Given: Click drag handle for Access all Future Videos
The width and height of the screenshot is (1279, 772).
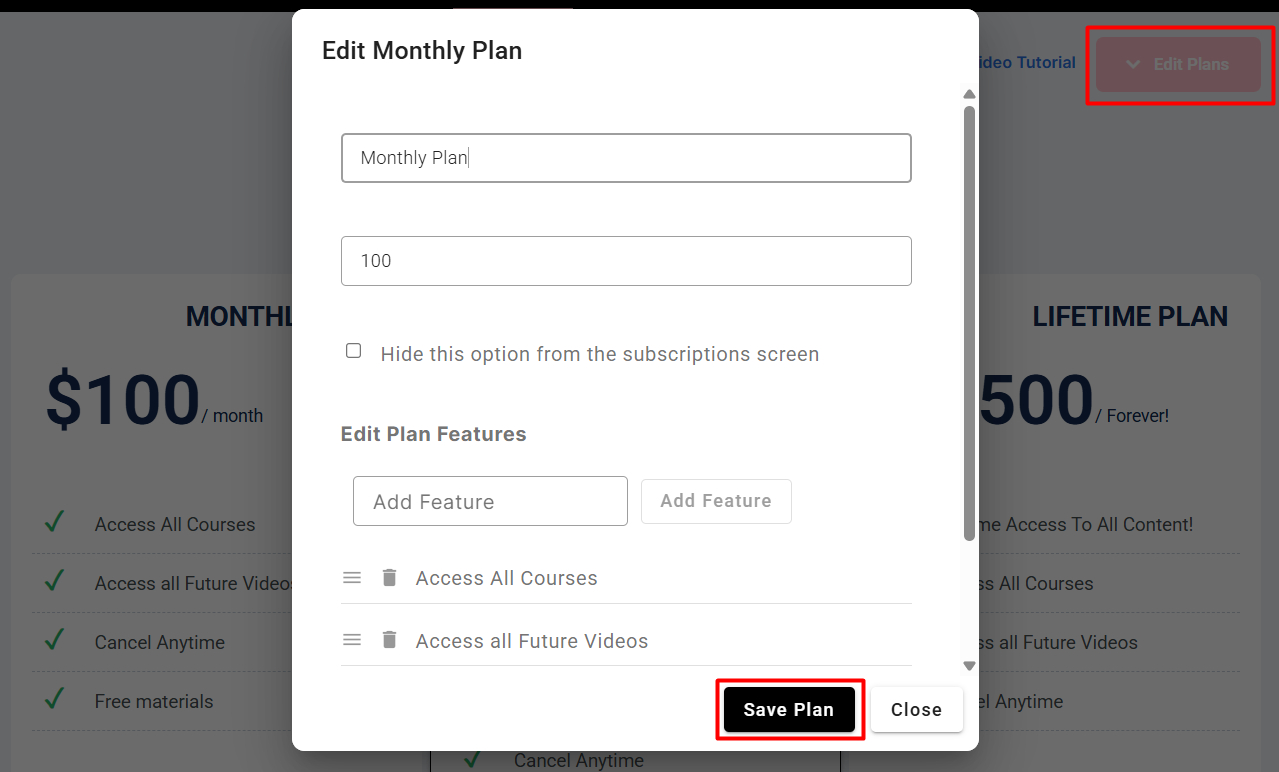Looking at the screenshot, I should [352, 640].
